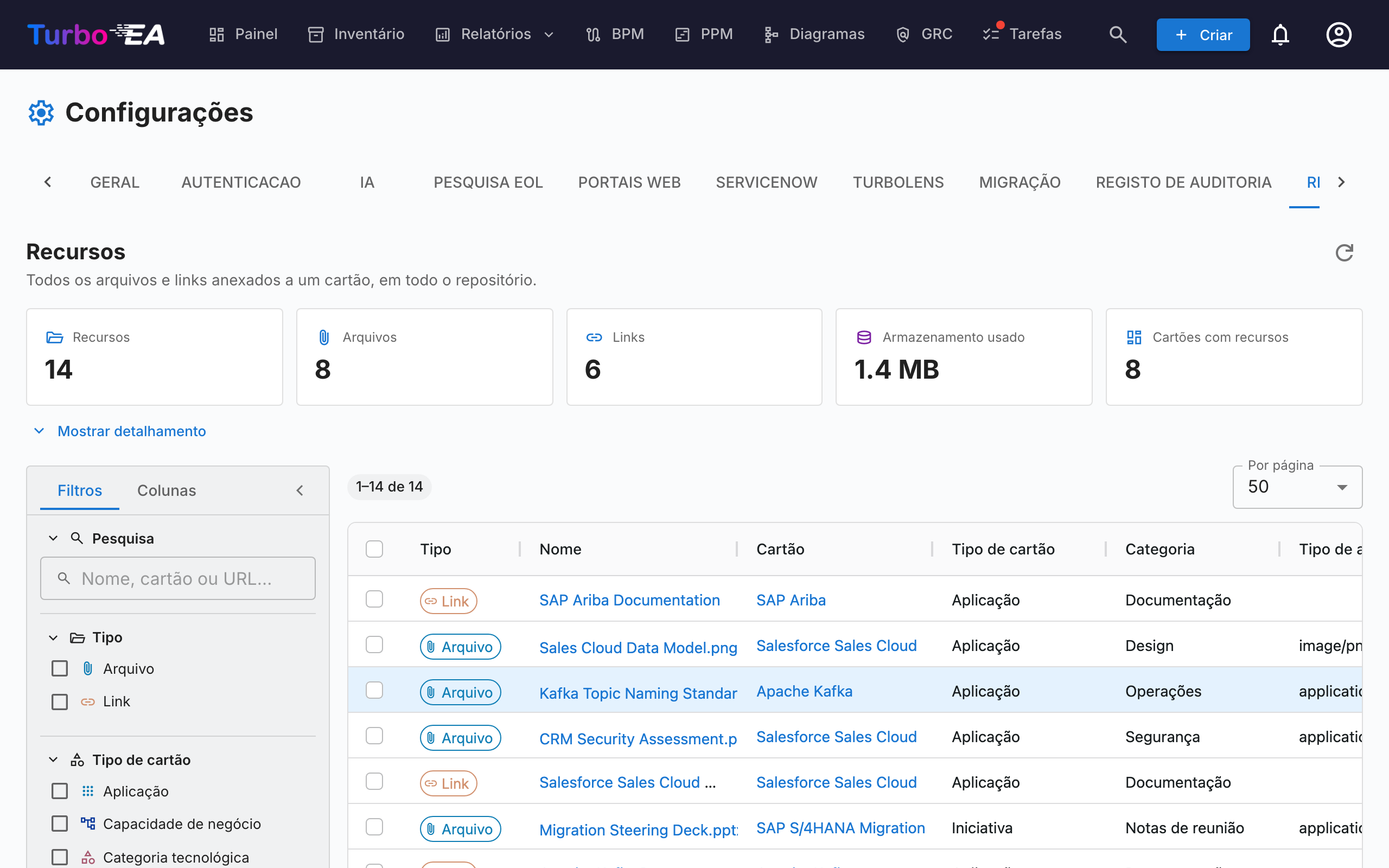The width and height of the screenshot is (1389, 868).
Task: Switch to the Colunas tab
Action: [167, 491]
